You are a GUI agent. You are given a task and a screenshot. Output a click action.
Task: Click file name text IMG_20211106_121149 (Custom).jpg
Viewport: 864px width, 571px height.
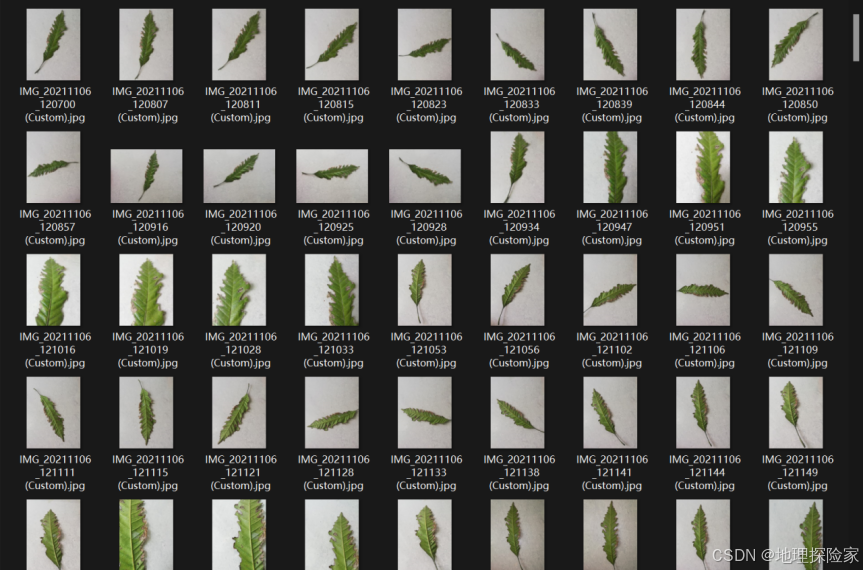[x=798, y=472]
